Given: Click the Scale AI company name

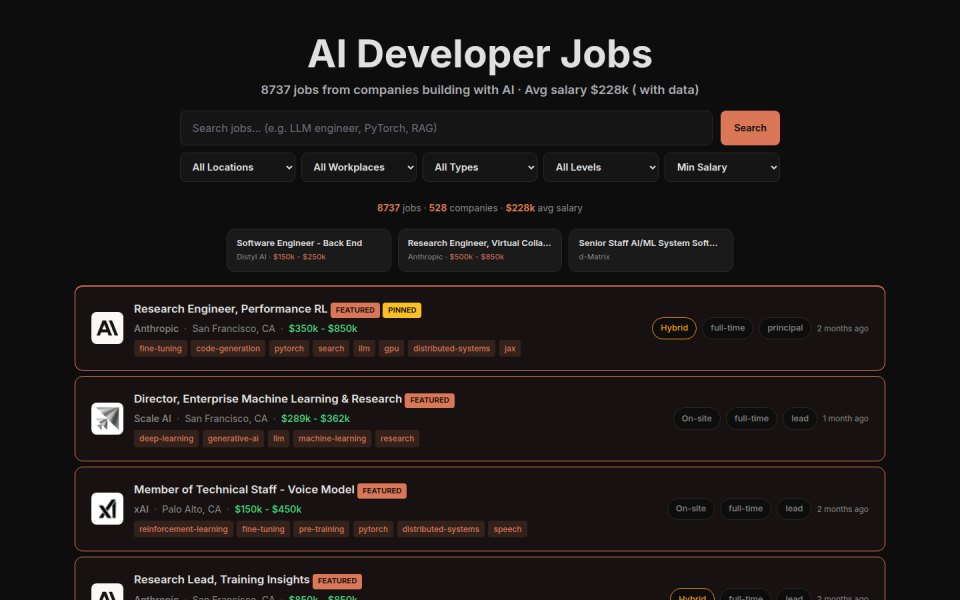Looking at the screenshot, I should coord(152,419).
